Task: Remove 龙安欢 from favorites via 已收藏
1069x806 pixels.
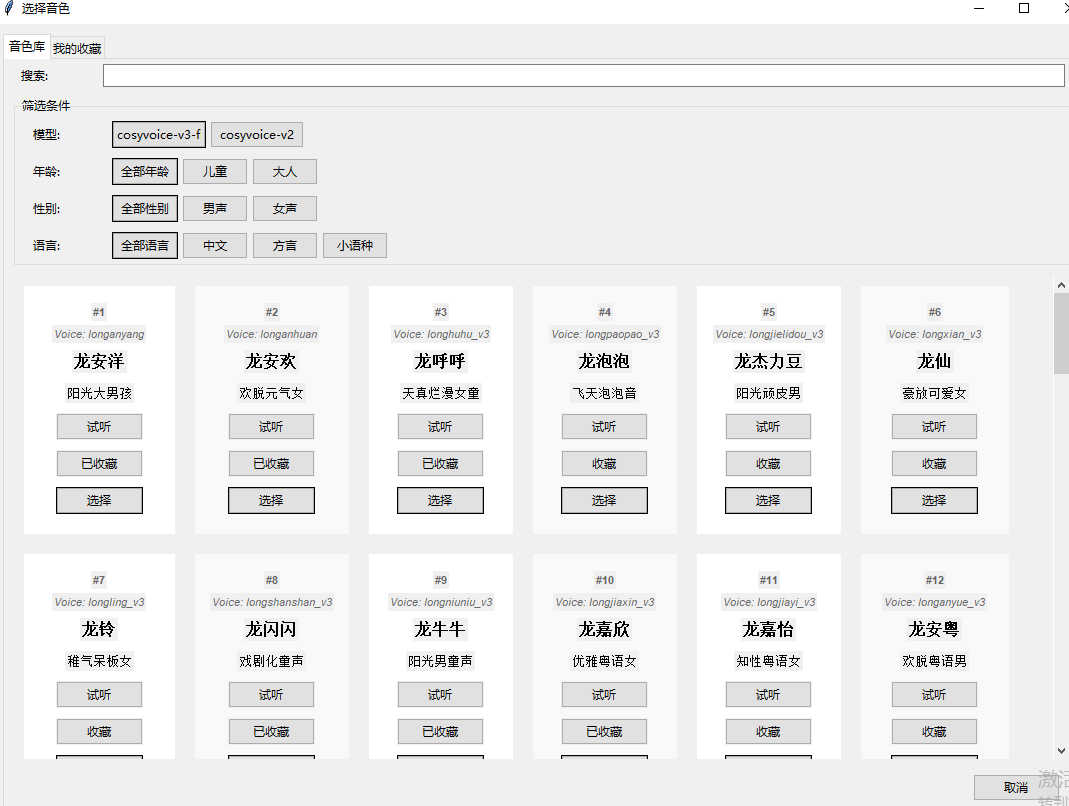Action: [271, 464]
